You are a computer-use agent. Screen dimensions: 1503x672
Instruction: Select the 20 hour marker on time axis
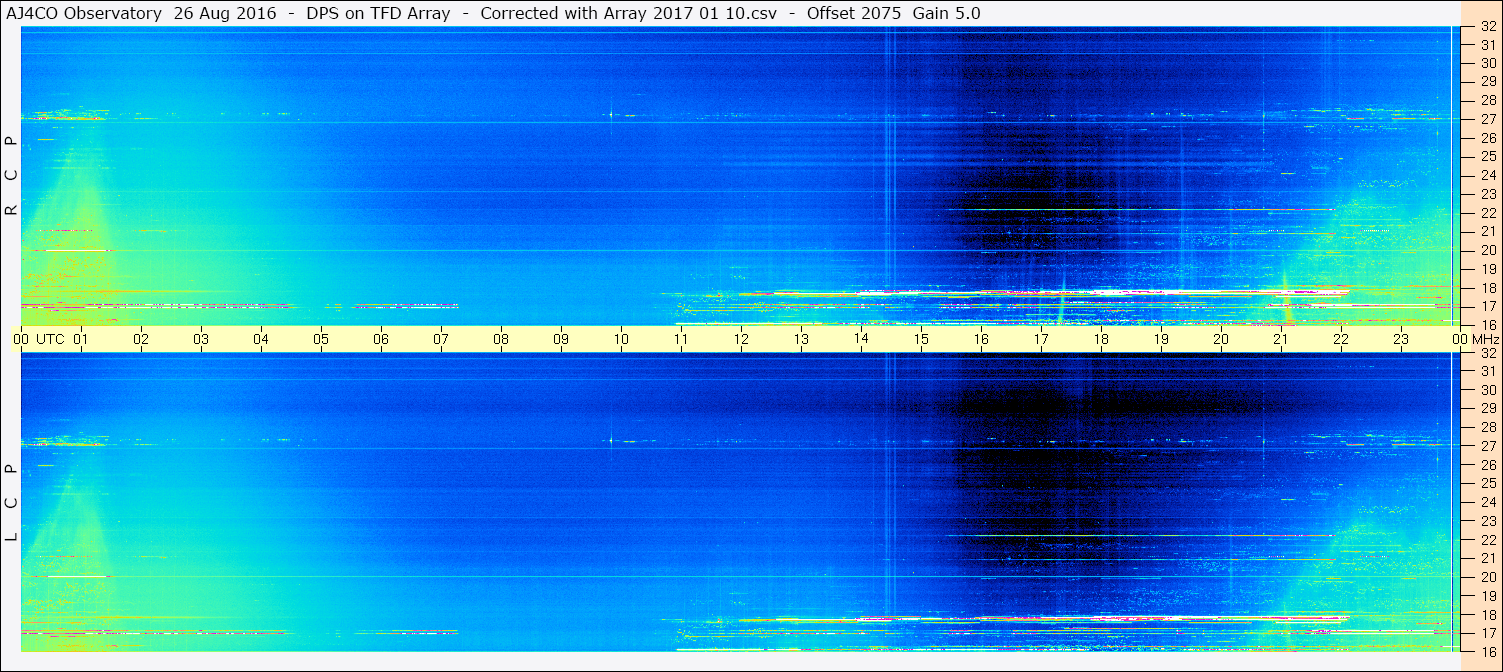pos(1221,339)
